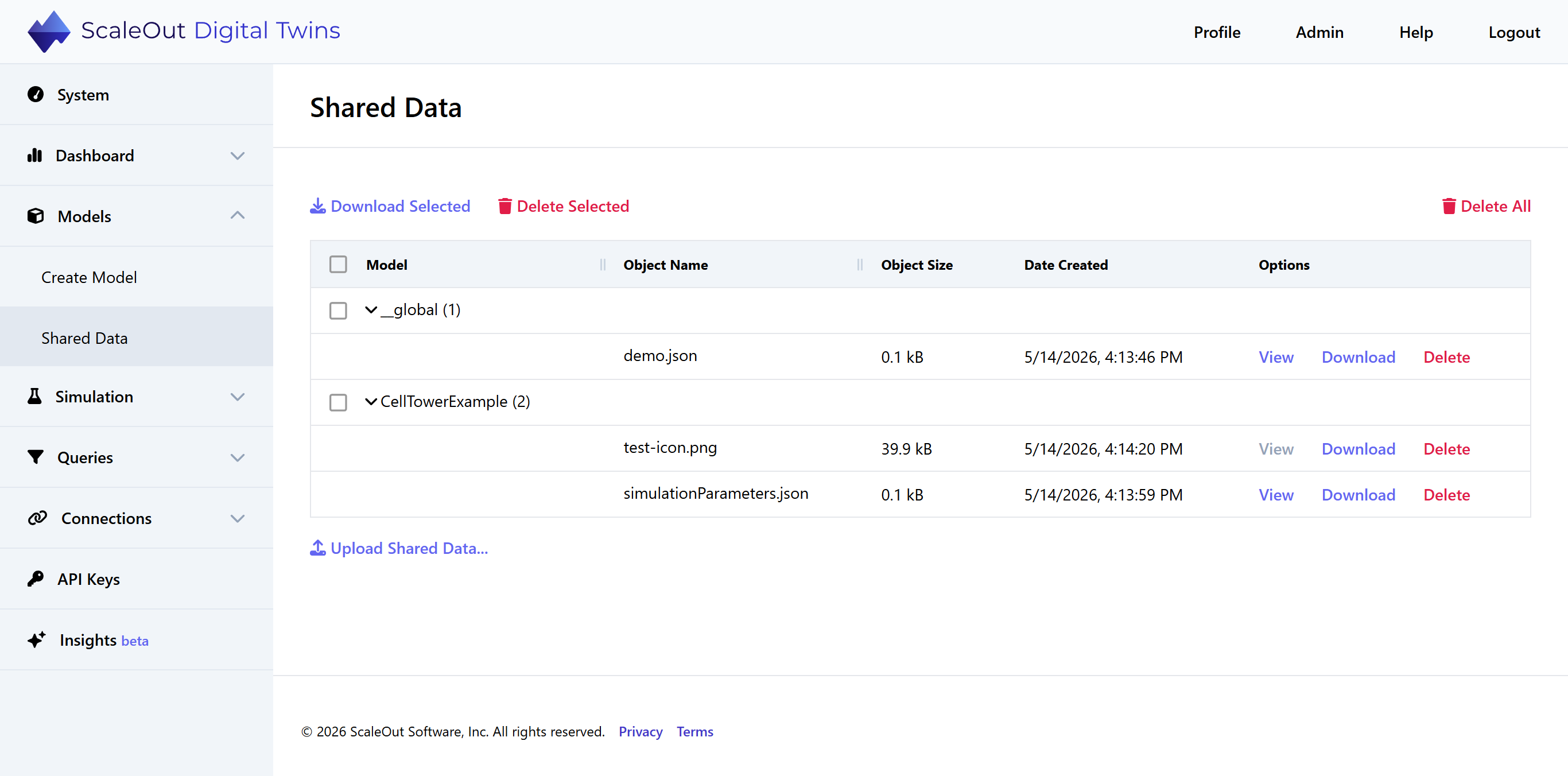Image resolution: width=1568 pixels, height=776 pixels.
Task: View the simulationParameters.json object
Action: coord(1276,494)
